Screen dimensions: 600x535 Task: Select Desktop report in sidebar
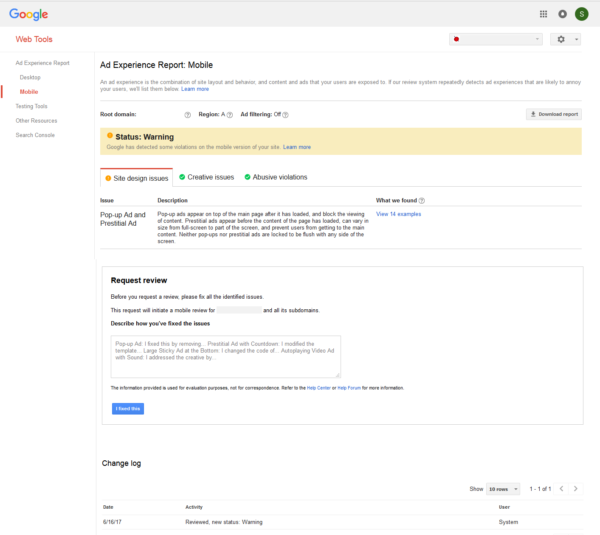point(30,77)
